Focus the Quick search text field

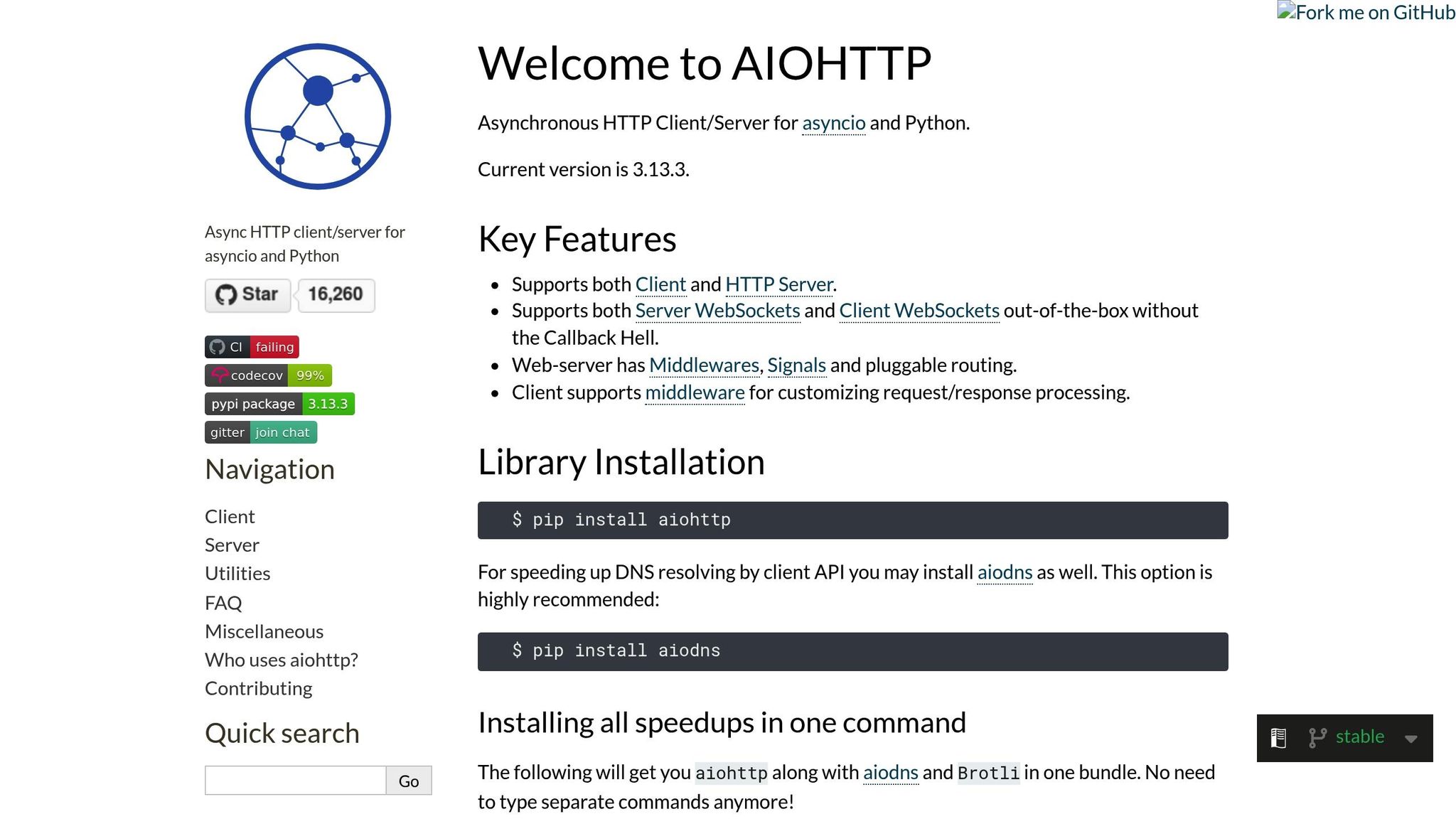(x=295, y=781)
